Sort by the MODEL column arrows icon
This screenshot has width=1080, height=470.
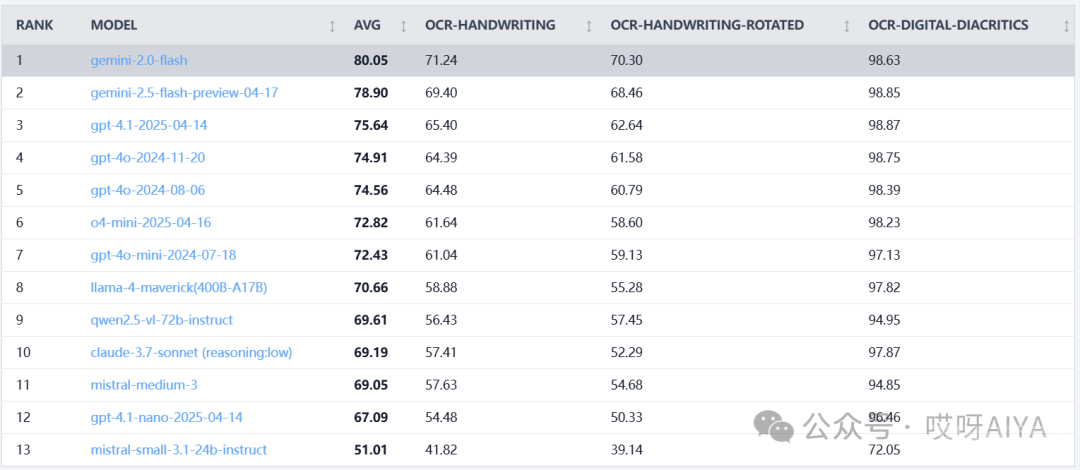[332, 25]
